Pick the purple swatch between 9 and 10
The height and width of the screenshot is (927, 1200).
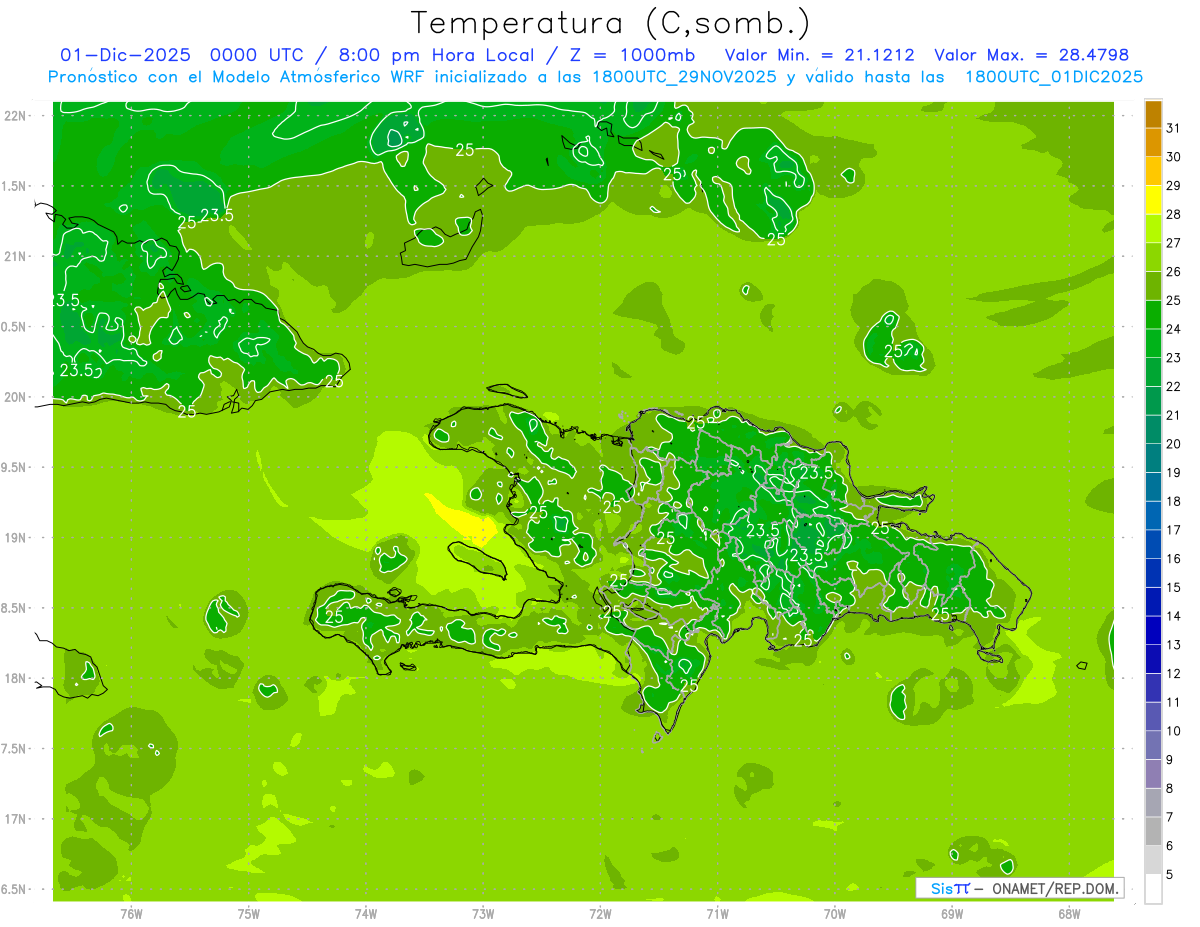tap(1153, 746)
